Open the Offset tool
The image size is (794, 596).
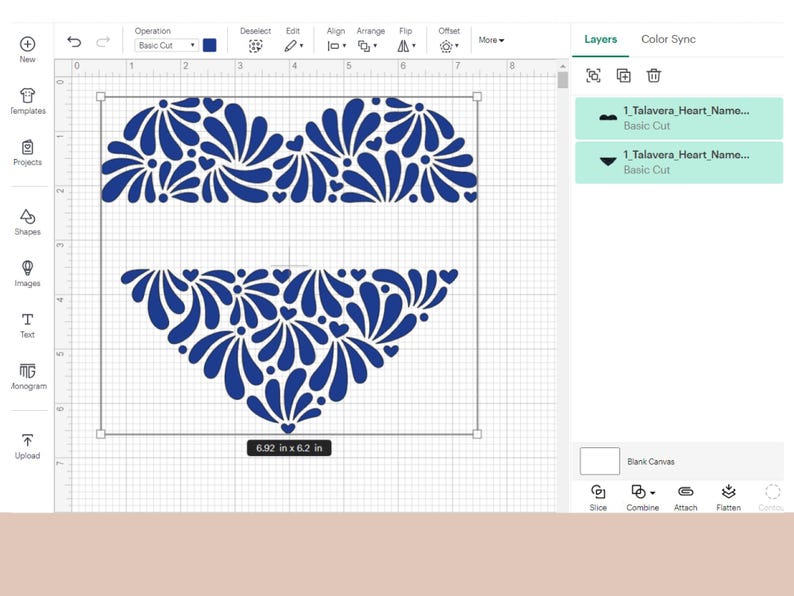(x=449, y=46)
